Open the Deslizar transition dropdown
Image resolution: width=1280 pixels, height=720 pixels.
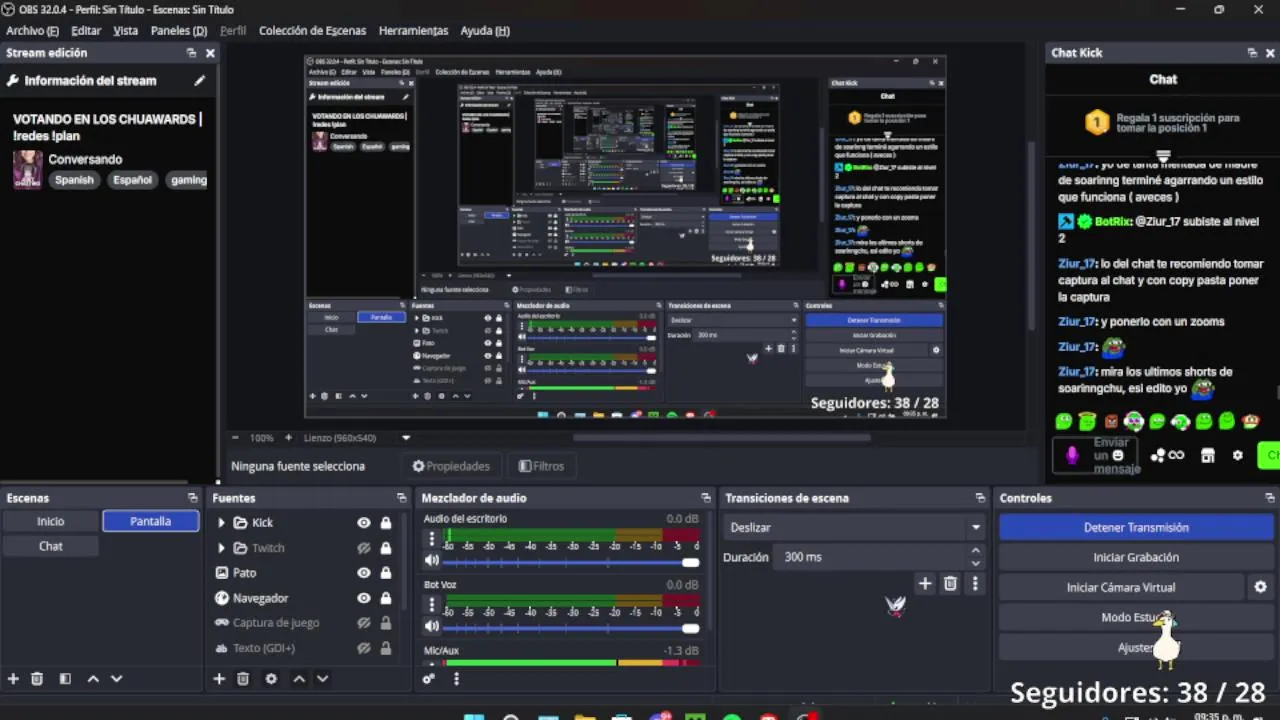pyautogui.click(x=855, y=527)
